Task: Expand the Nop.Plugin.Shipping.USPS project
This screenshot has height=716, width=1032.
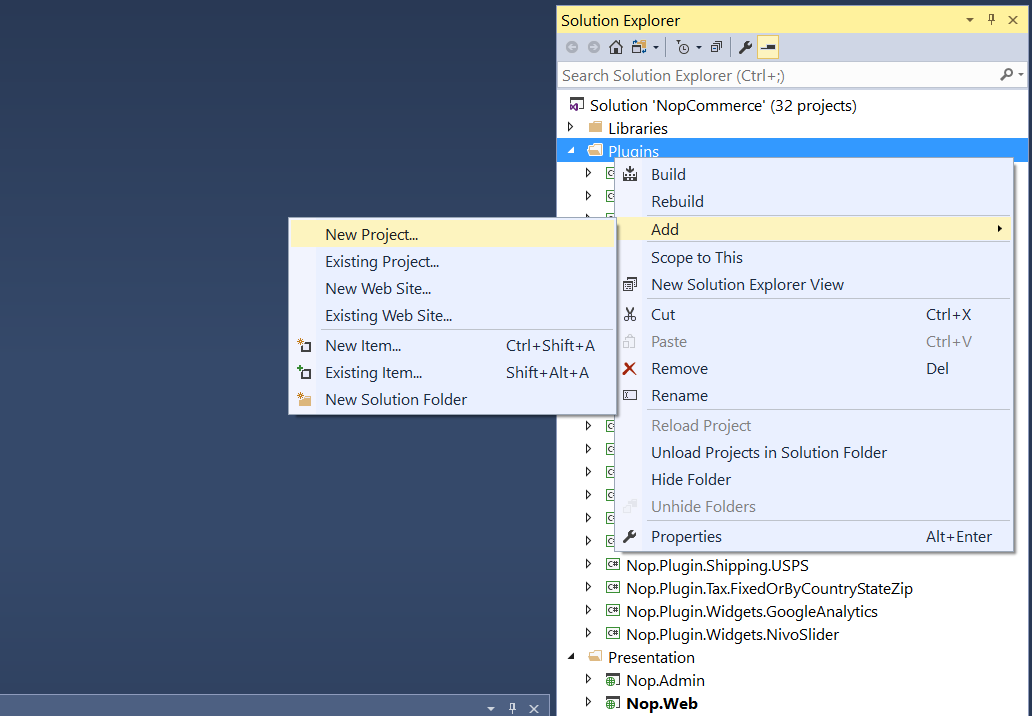Action: [x=588, y=564]
